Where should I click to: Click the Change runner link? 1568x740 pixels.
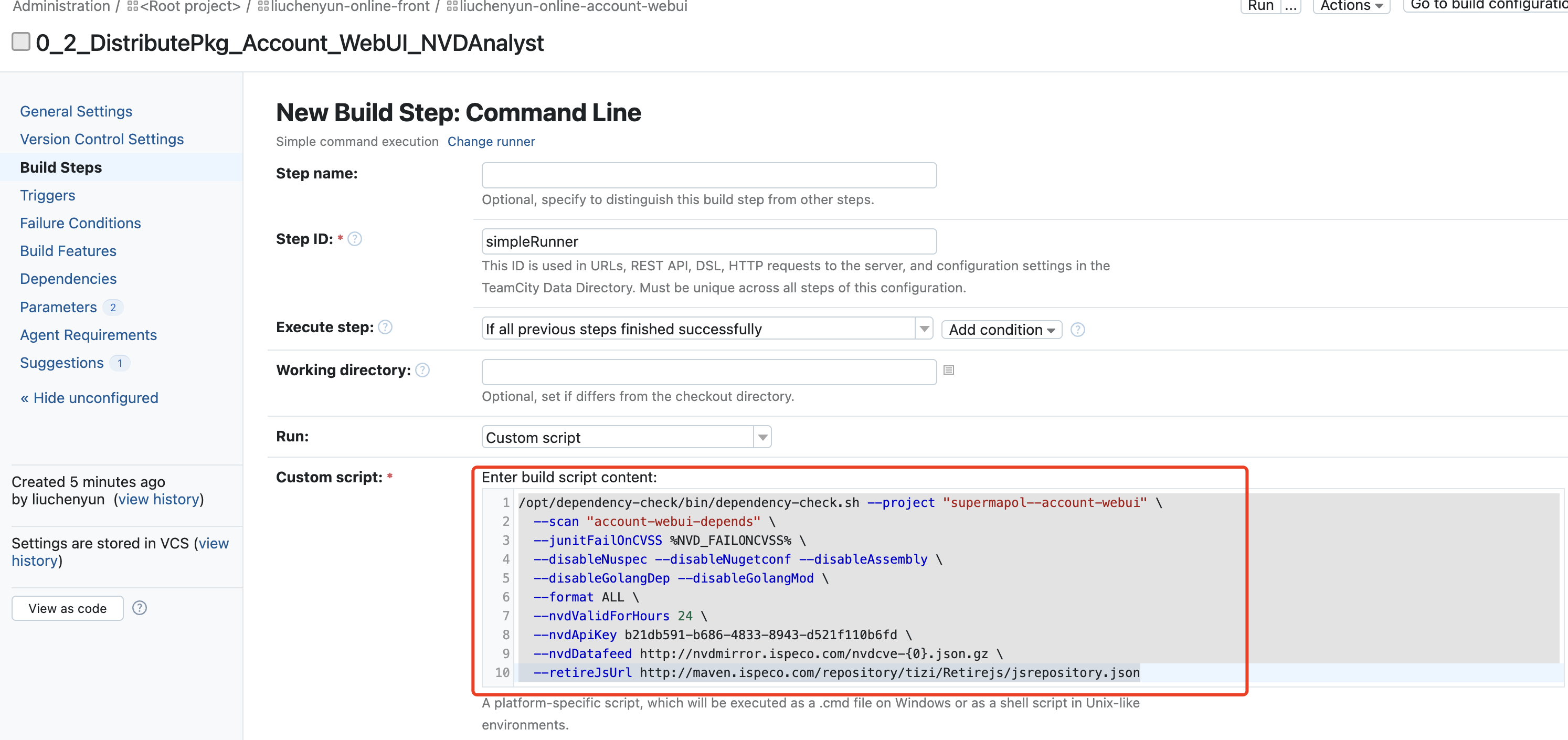point(491,141)
